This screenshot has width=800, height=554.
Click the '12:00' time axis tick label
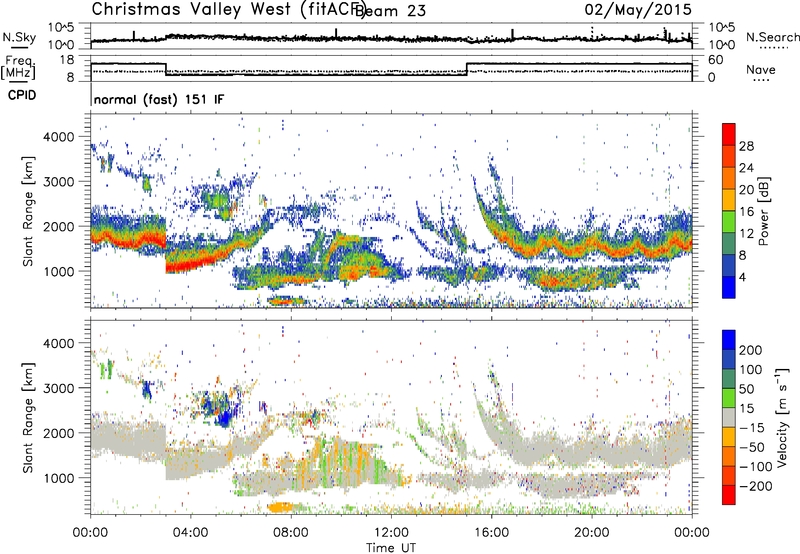tap(391, 533)
